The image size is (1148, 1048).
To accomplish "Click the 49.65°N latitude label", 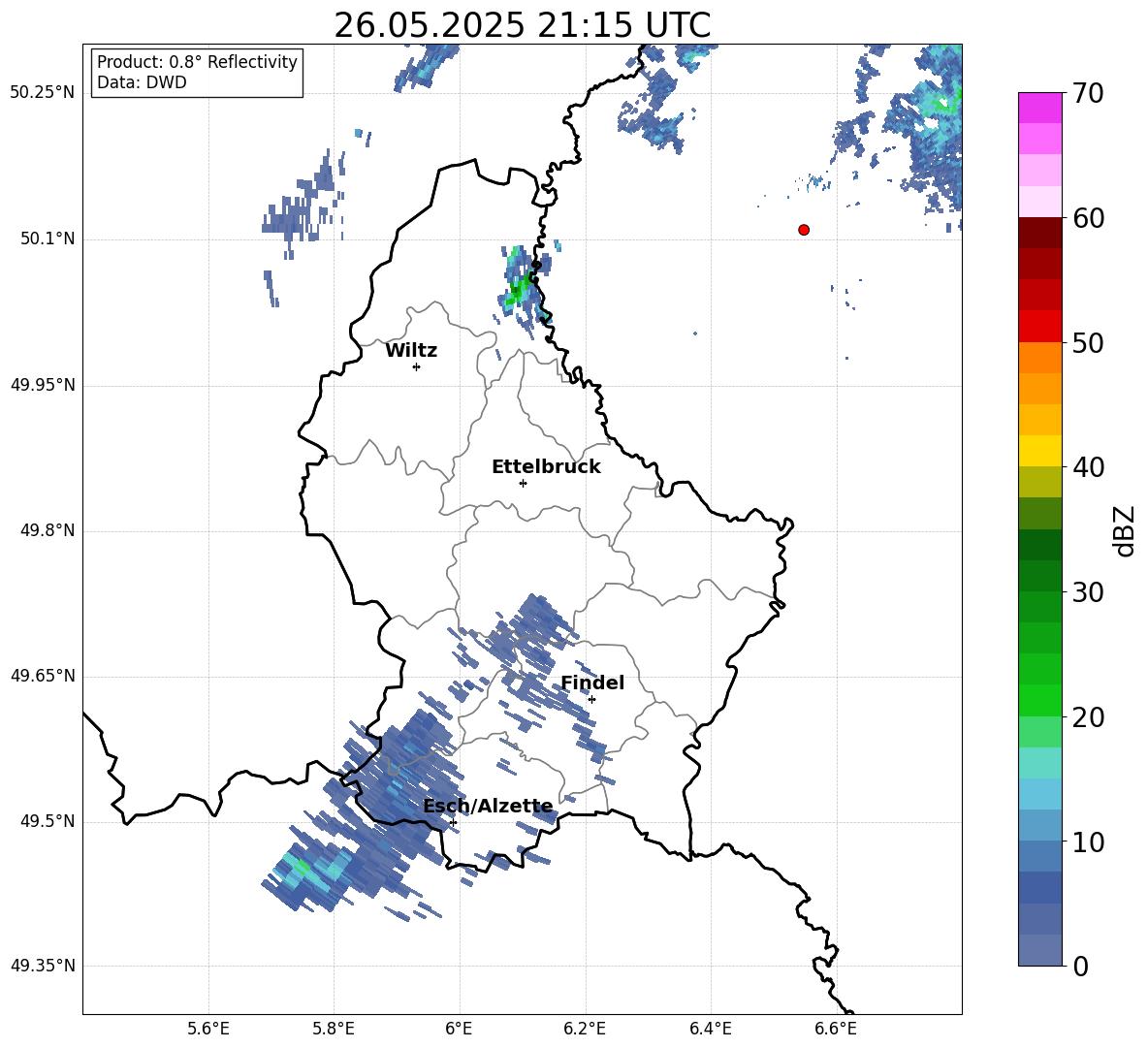I will point(43,675).
